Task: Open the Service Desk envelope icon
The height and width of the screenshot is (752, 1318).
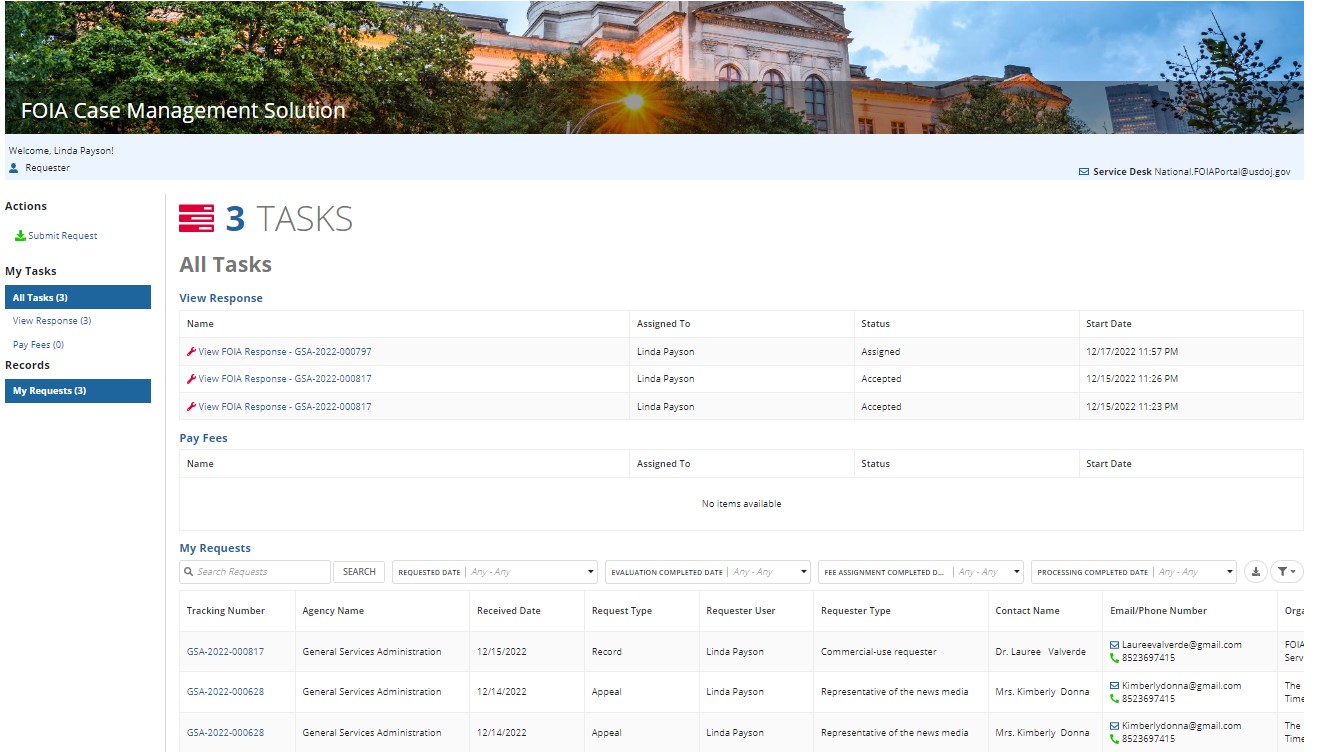Action: [1083, 171]
